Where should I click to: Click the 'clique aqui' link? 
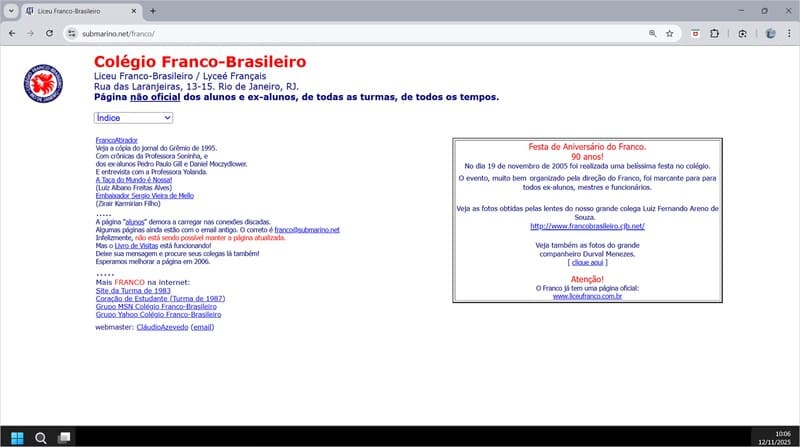click(x=587, y=262)
